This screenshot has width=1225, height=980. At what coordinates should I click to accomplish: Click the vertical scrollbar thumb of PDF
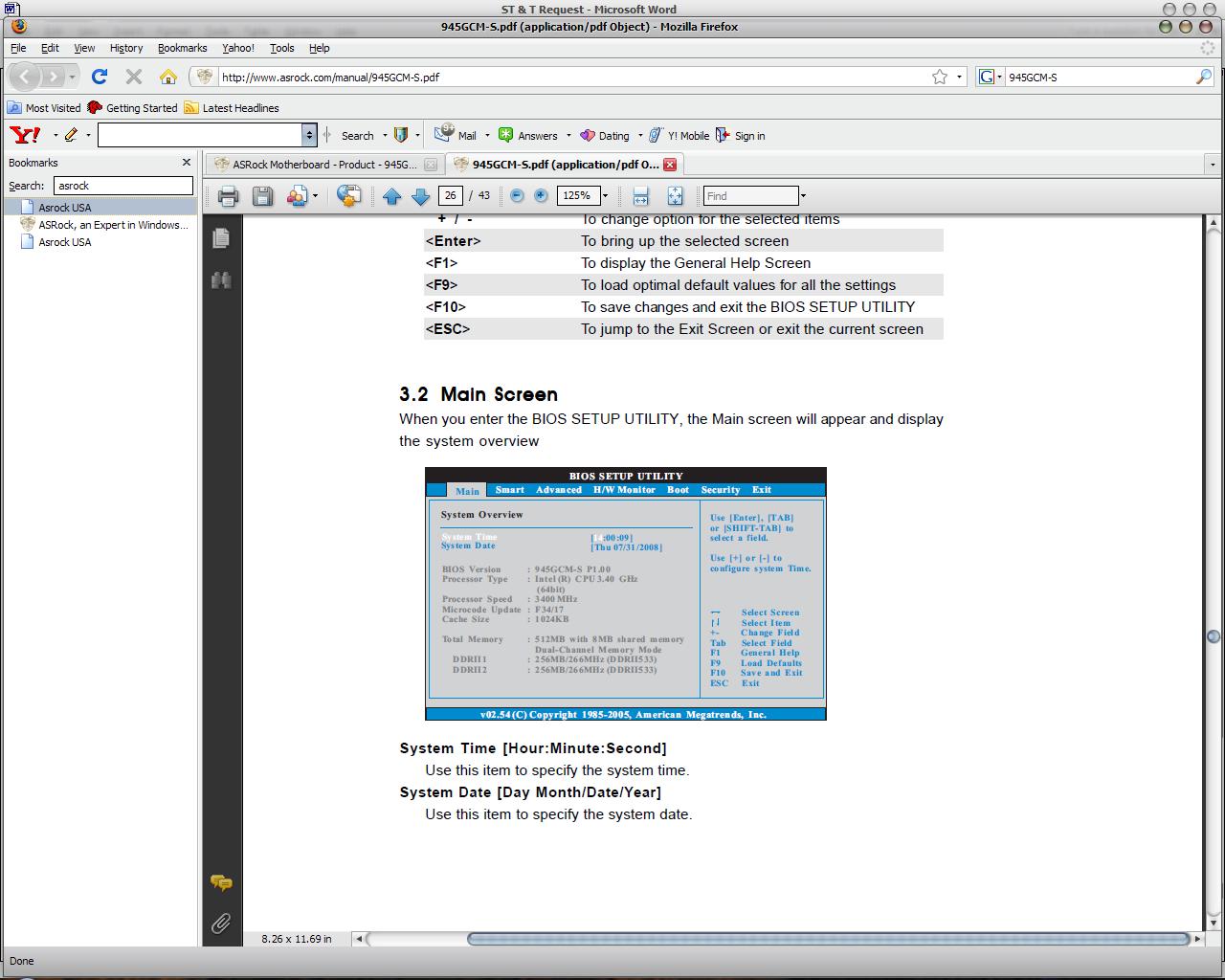1214,636
